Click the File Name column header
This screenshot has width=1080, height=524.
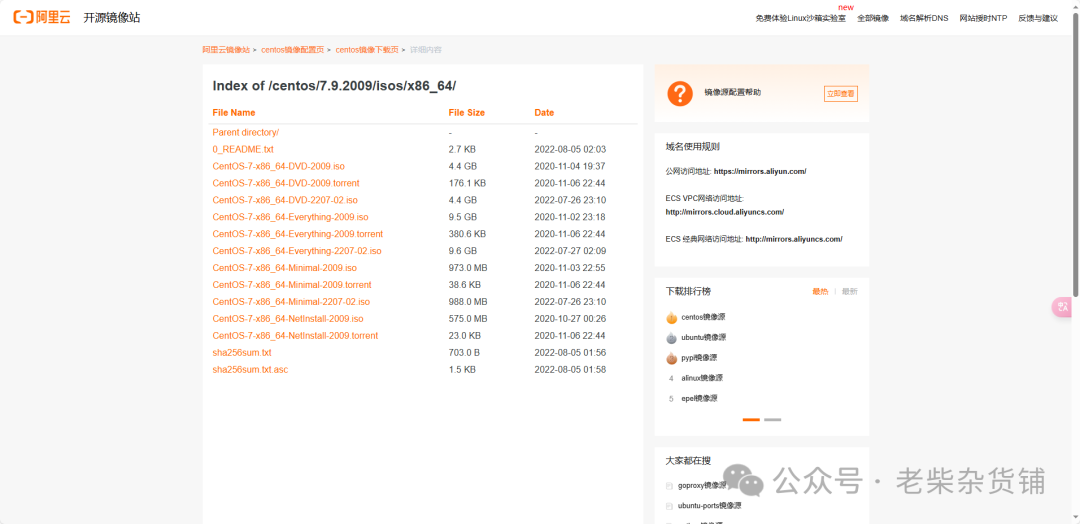[233, 113]
